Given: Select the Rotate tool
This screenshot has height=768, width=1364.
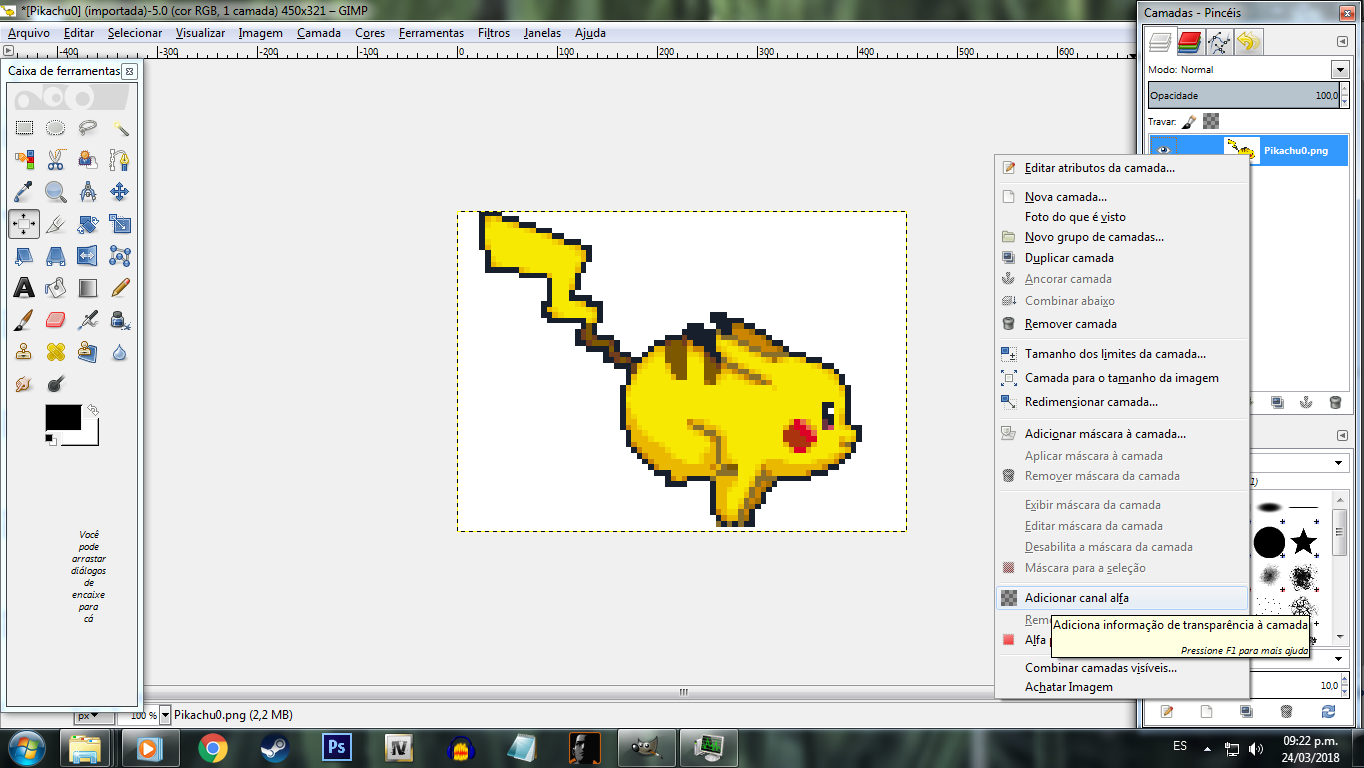Looking at the screenshot, I should coord(88,224).
